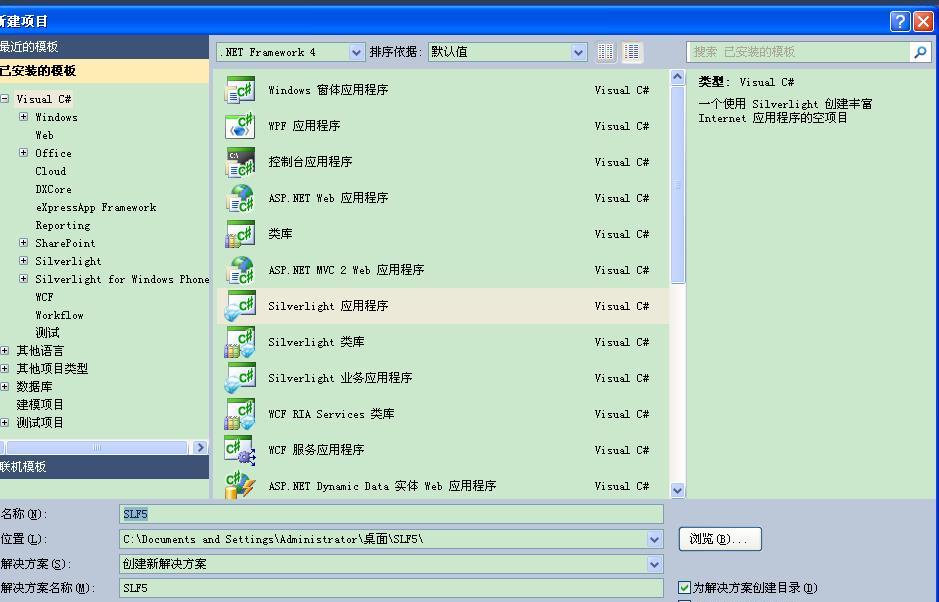This screenshot has width=939, height=602.
Task: Select the ASP.NET Web 应用程序 template icon
Action: [x=240, y=198]
